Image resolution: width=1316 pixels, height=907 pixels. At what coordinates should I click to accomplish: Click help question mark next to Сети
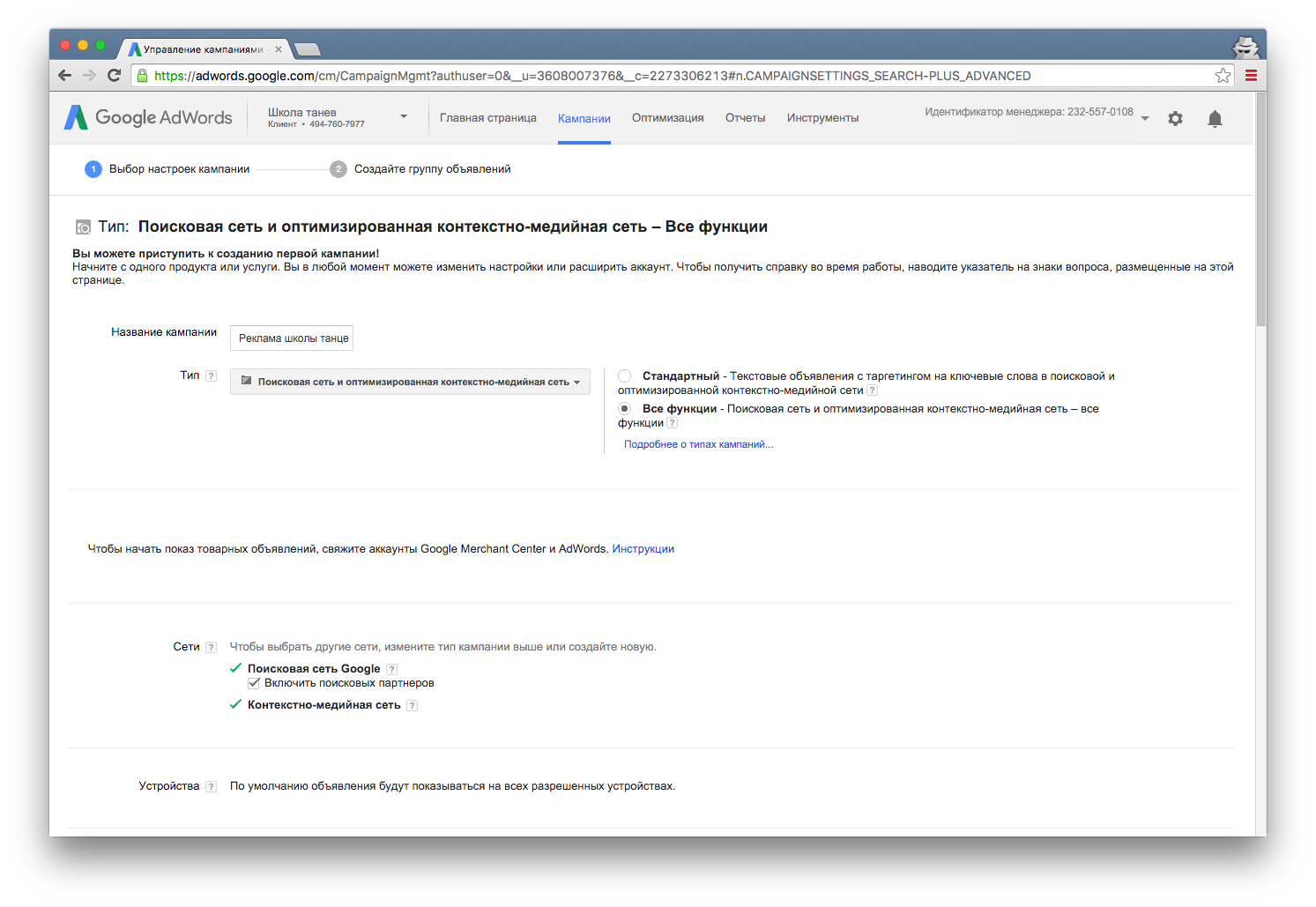click(x=211, y=648)
